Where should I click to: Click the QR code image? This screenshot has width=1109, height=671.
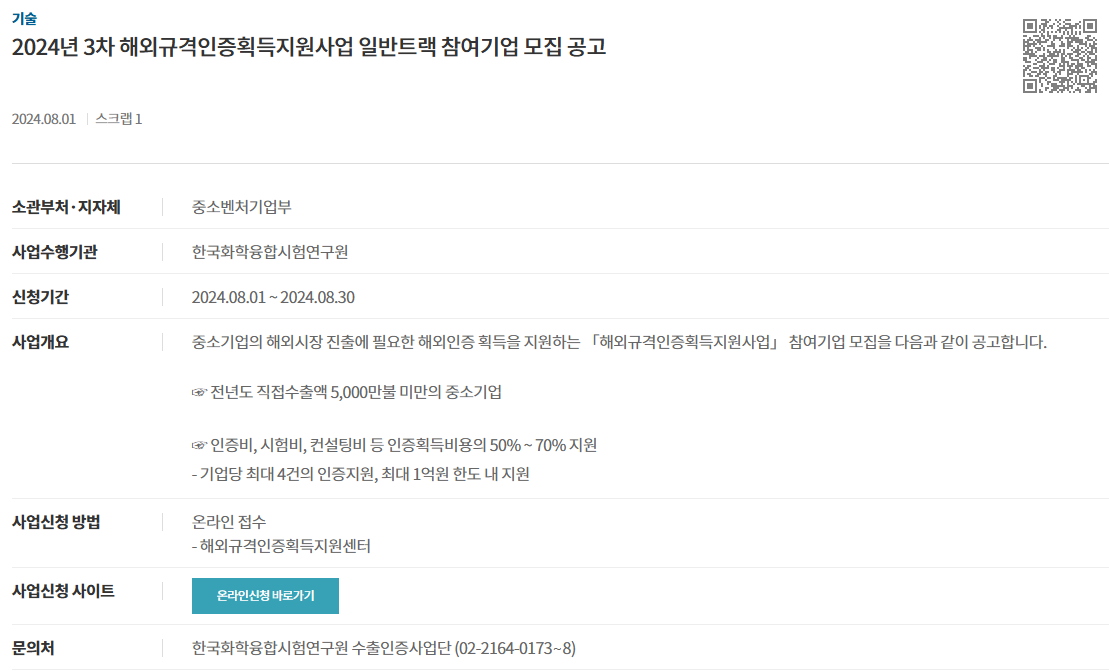pyautogui.click(x=1059, y=56)
